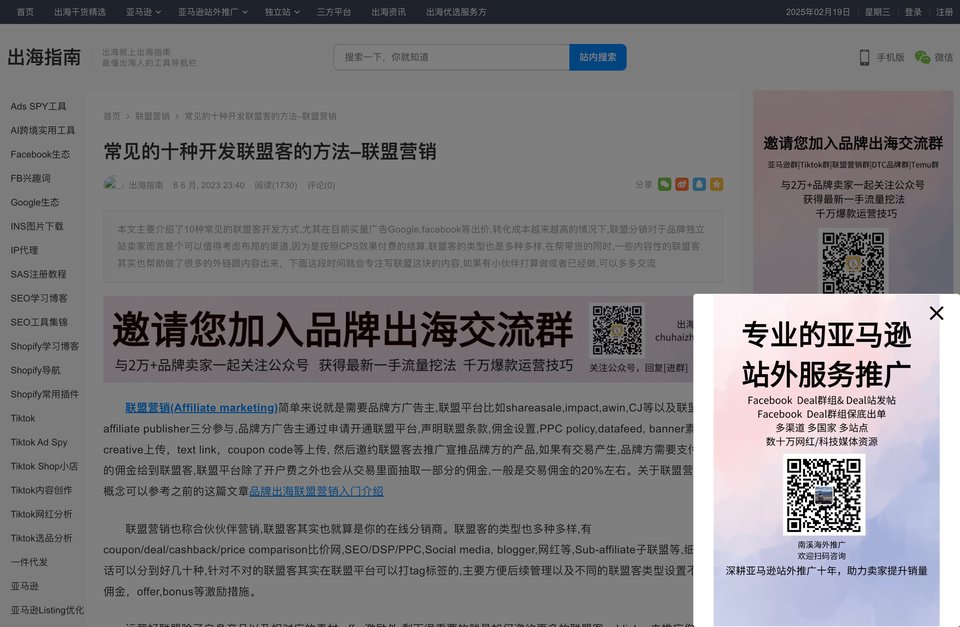Image resolution: width=960 pixels, height=627 pixels.
Task: Open the 联盟营销(Affiliate marketing) article link
Action: 201,408
